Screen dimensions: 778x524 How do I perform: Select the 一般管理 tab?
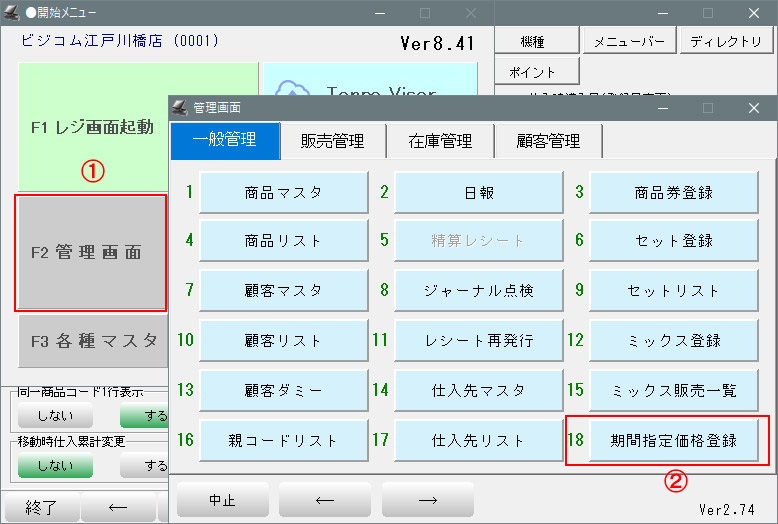(x=226, y=141)
